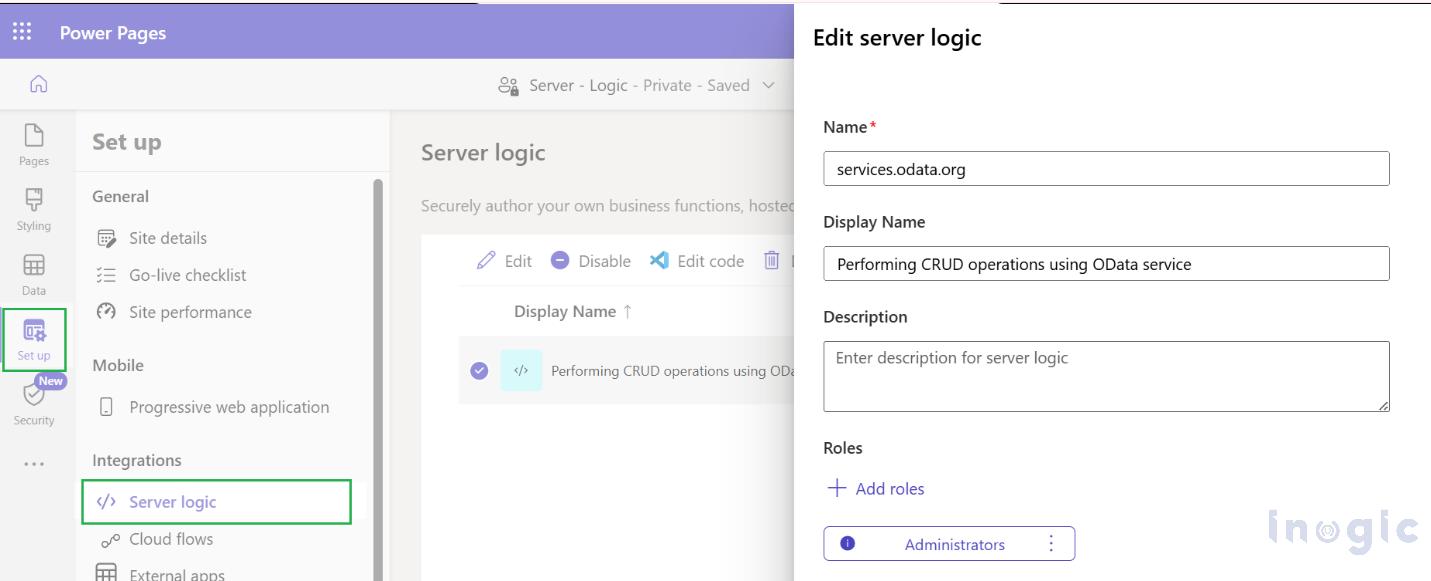Click the code icon of server logic row
This screenshot has height=581, width=1431.
point(521,371)
